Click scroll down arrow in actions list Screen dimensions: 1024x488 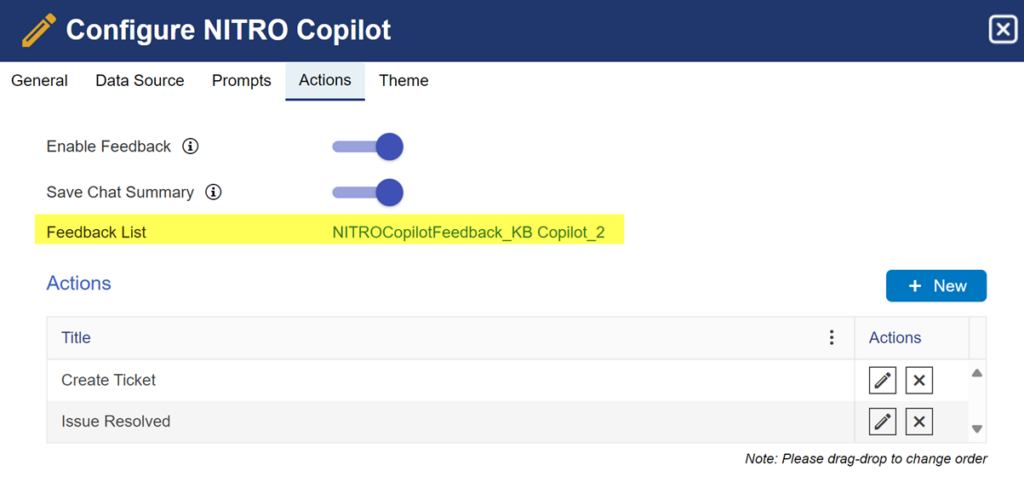click(x=977, y=429)
